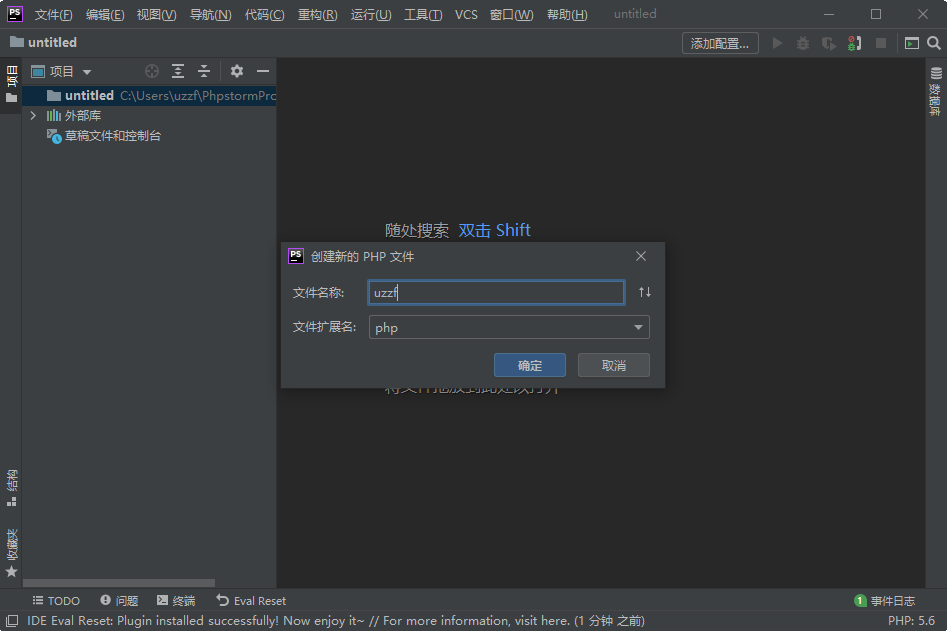Click the 取消 button
The width and height of the screenshot is (947, 631).
click(x=614, y=365)
